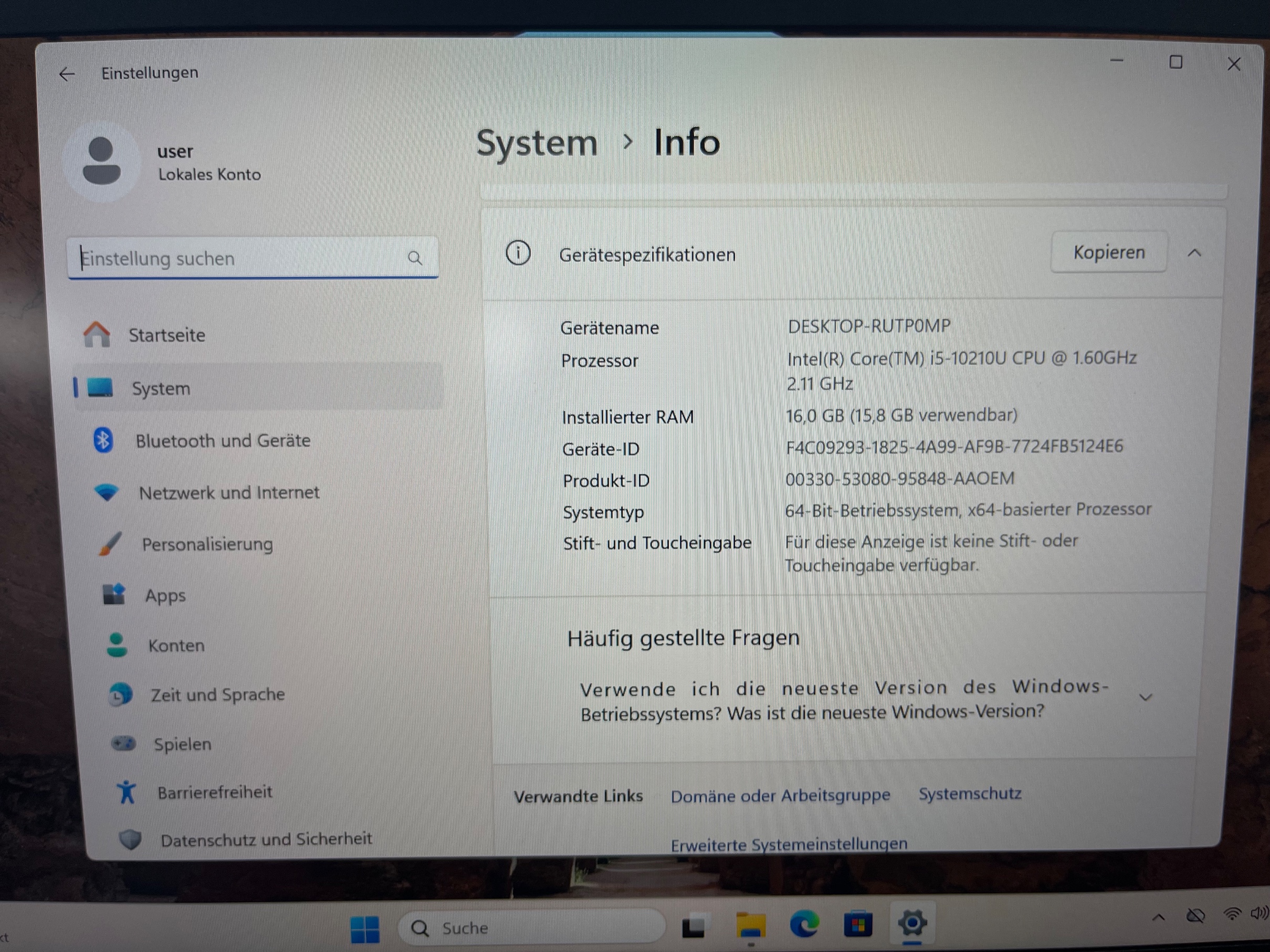The height and width of the screenshot is (952, 1270).
Task: Click the Bluetooth icon in sidebar
Action: [x=103, y=440]
